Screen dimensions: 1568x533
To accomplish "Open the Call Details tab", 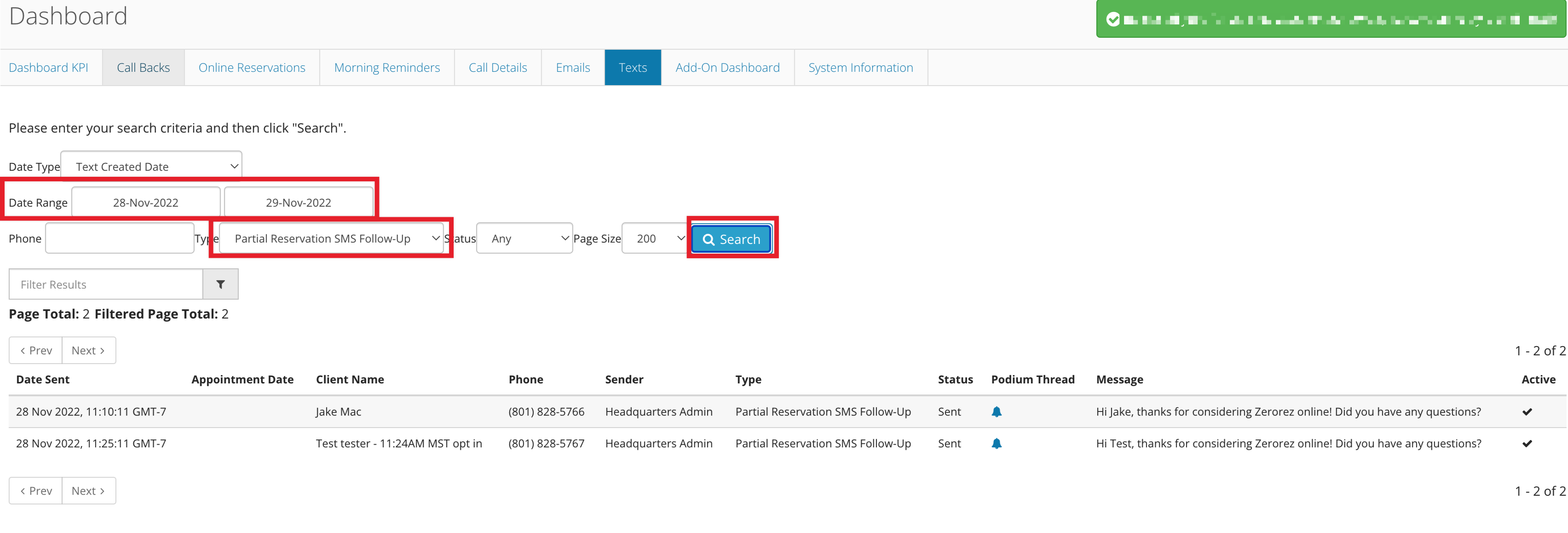I will click(498, 68).
